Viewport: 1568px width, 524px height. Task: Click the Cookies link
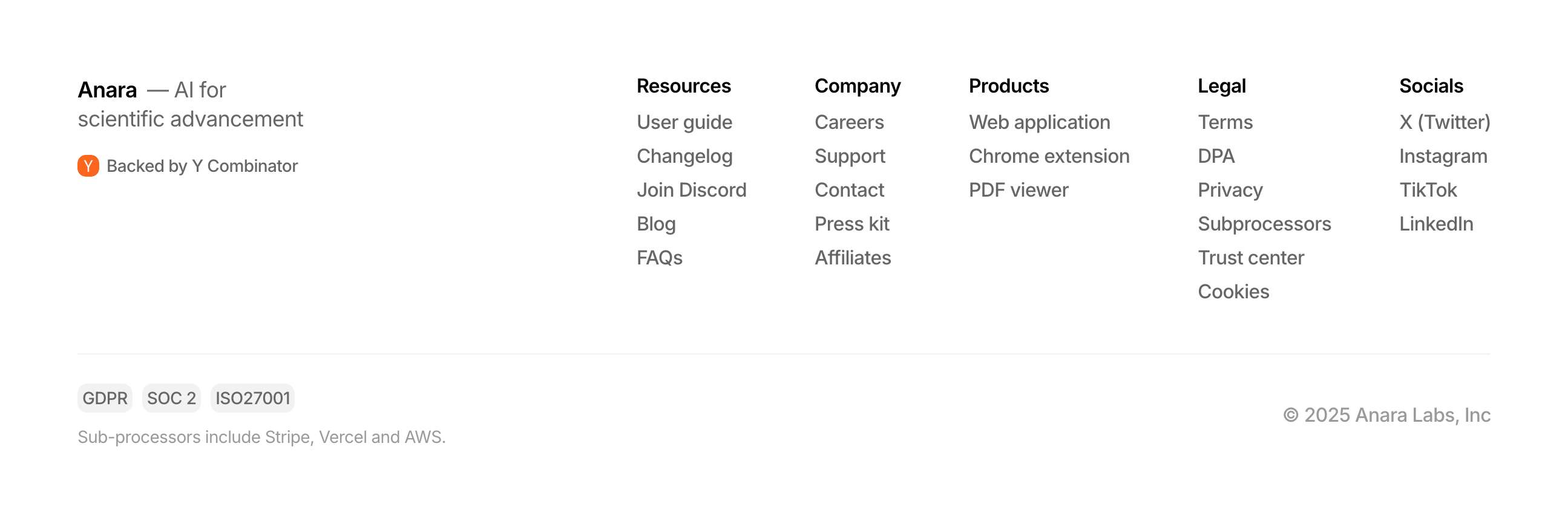click(x=1233, y=292)
